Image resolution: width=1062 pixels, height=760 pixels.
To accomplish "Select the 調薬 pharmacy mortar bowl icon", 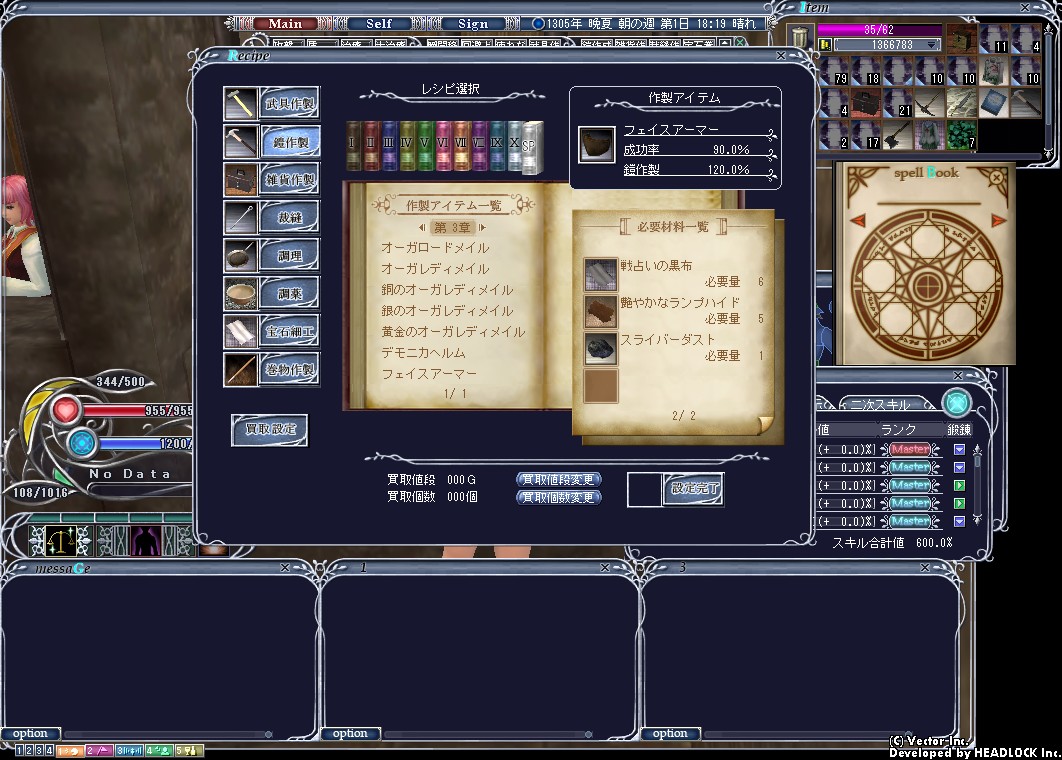I will pyautogui.click(x=241, y=293).
